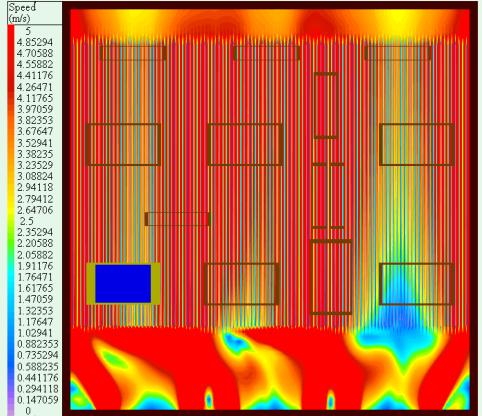This screenshot has width=482, height=416.
Task: Select the top-left thin outlined rectangle
Action: coord(133,53)
